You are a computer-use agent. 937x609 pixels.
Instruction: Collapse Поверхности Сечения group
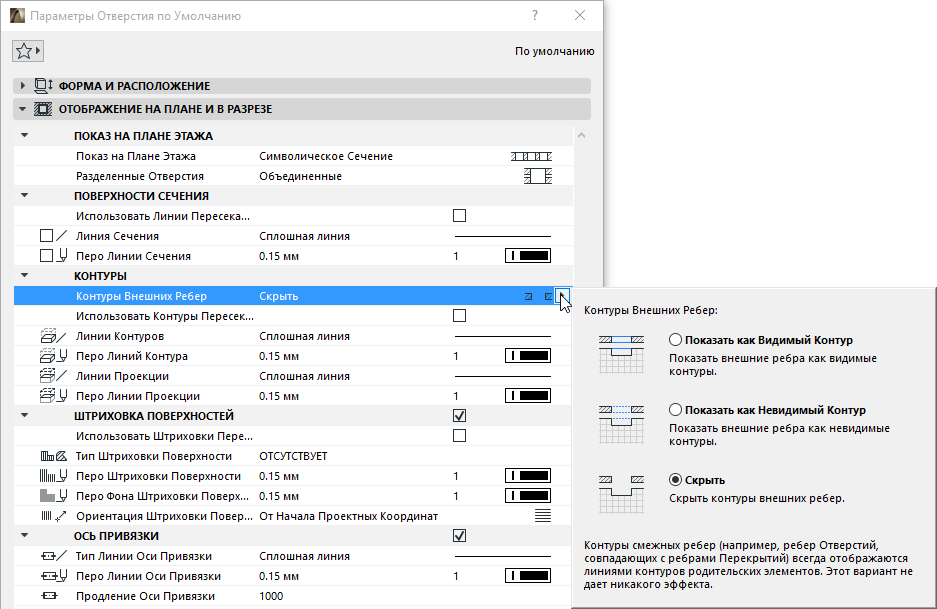tap(25, 195)
